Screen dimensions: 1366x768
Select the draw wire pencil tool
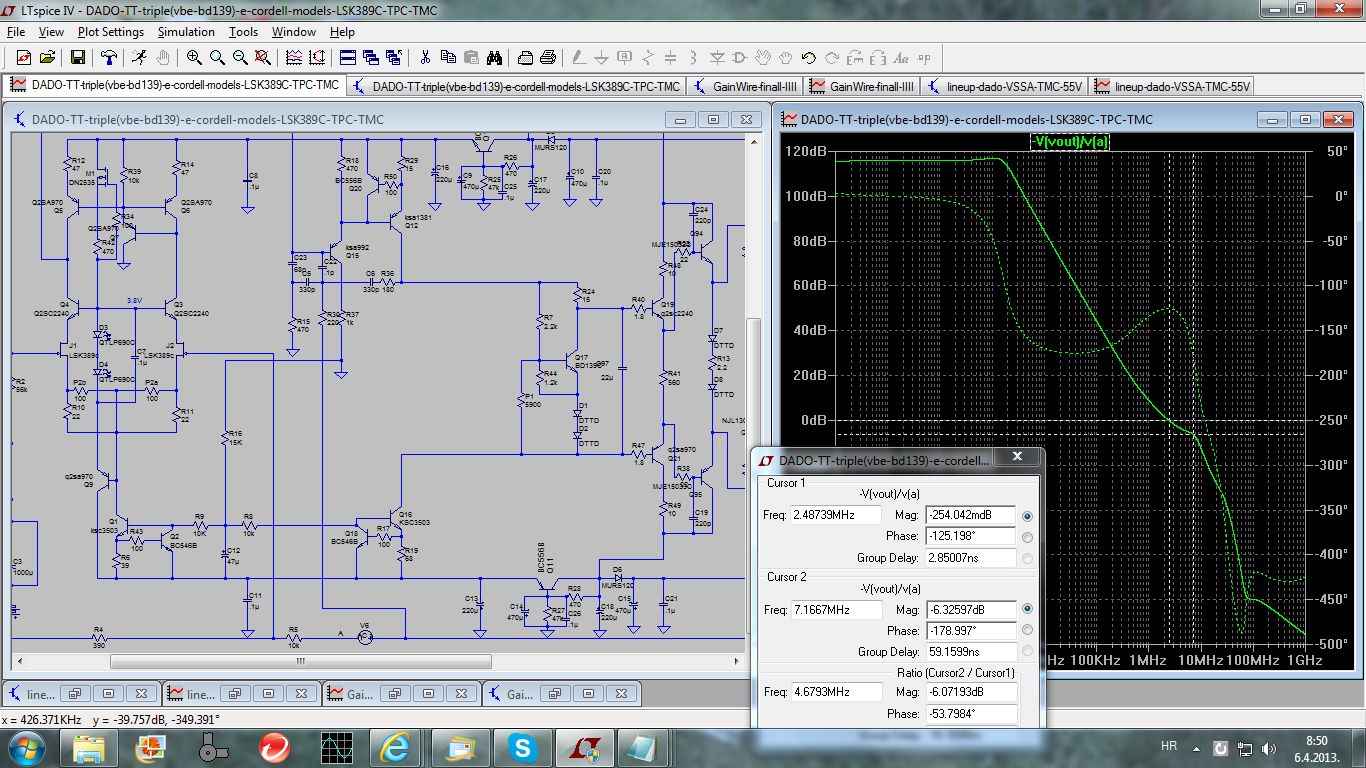[x=578, y=57]
